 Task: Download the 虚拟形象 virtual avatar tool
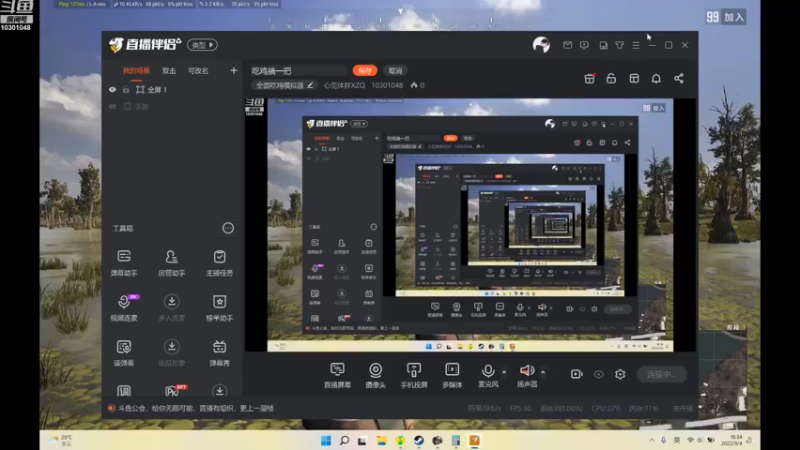pyautogui.click(x=171, y=353)
